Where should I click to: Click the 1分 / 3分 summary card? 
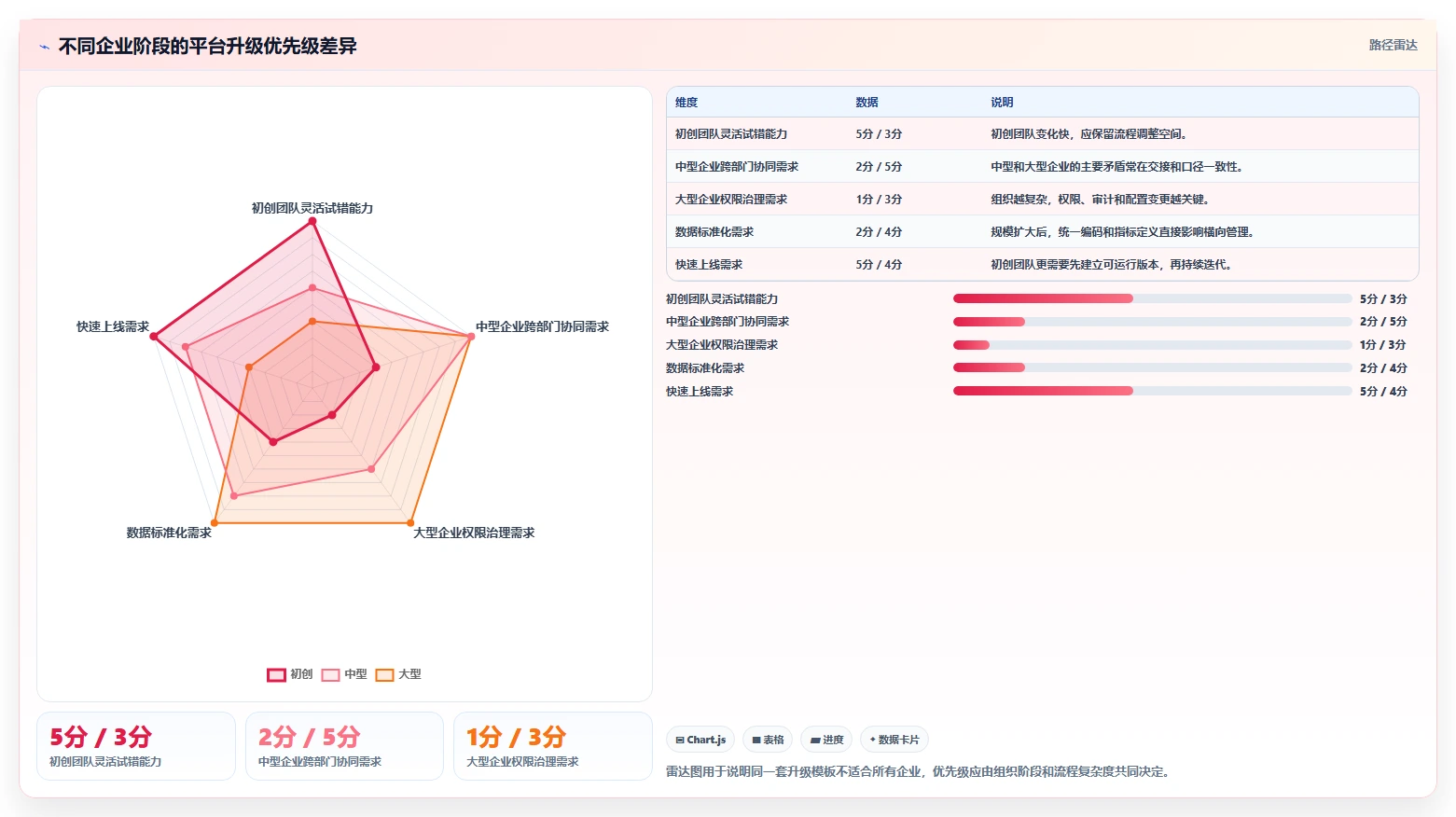click(552, 746)
